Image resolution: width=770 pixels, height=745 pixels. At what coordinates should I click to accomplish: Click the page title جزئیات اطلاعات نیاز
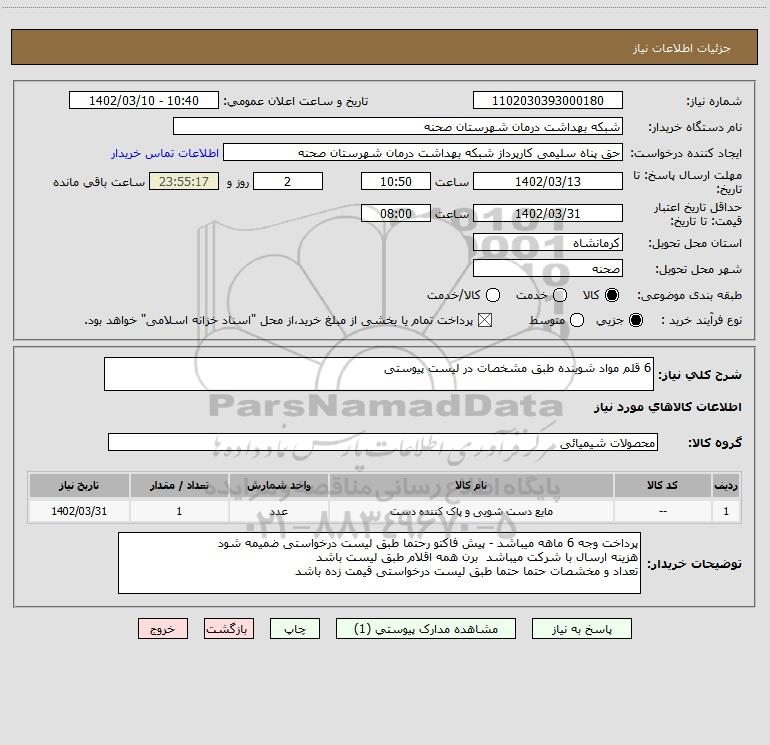(682, 48)
